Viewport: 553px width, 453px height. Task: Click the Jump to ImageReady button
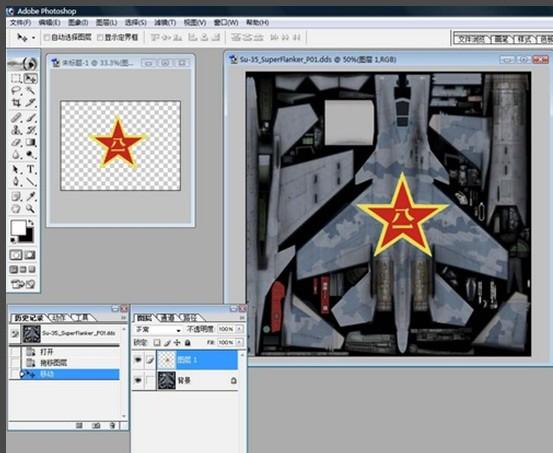[23, 284]
